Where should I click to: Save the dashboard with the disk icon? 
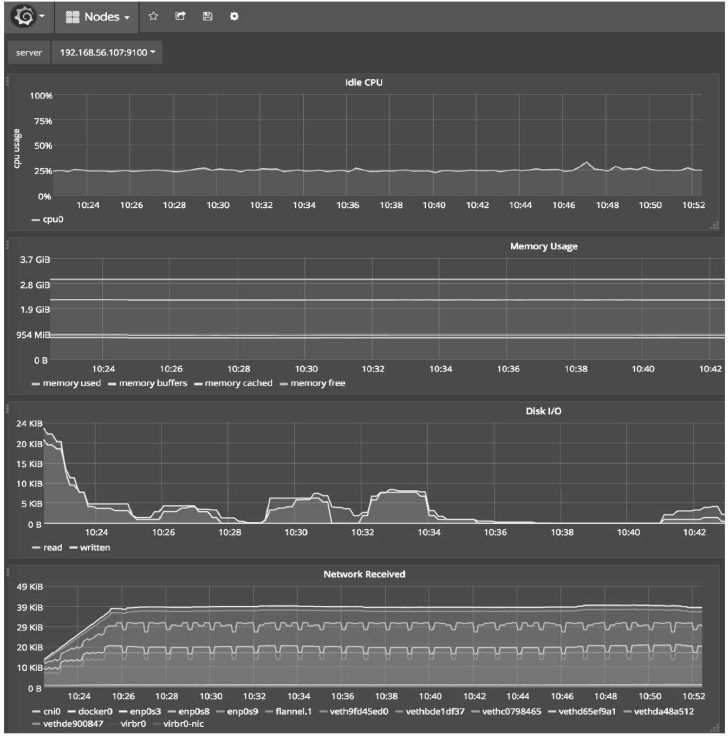(207, 16)
